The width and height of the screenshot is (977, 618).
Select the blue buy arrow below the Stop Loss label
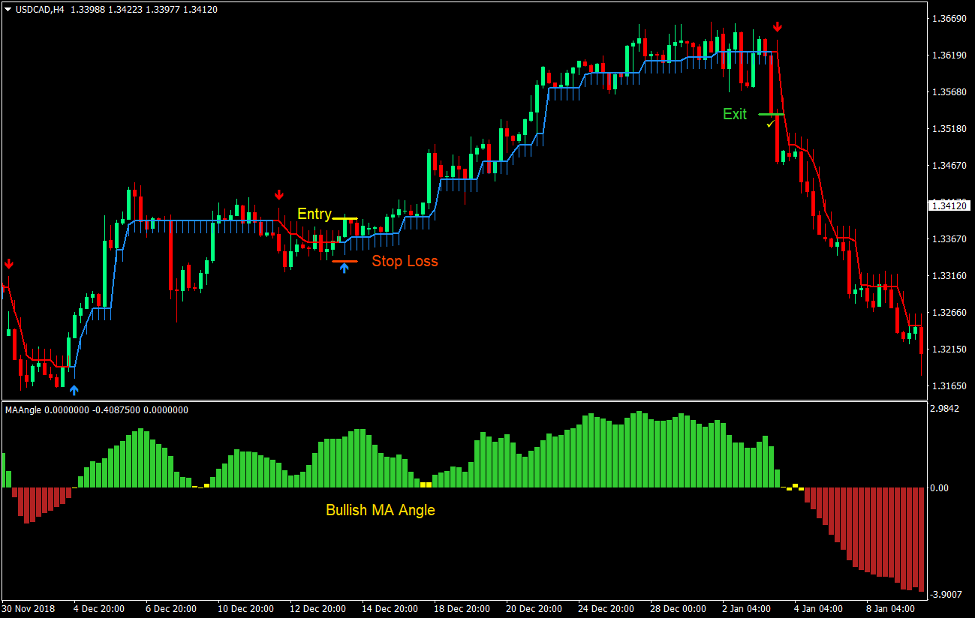point(344,268)
